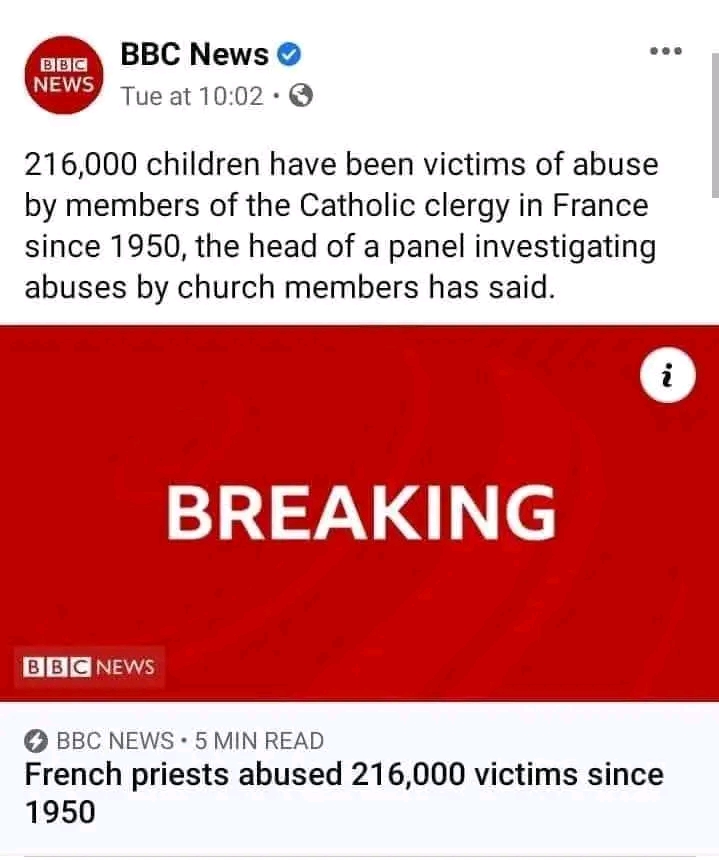Image resolution: width=719 pixels, height=863 pixels.
Task: Click the "abuses by church members" text line
Action: (x=288, y=286)
